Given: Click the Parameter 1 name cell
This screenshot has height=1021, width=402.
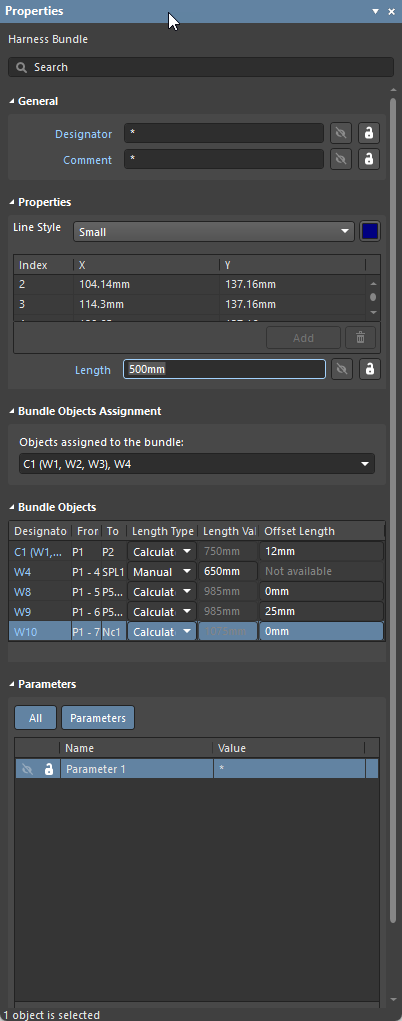Looking at the screenshot, I should click(x=136, y=769).
